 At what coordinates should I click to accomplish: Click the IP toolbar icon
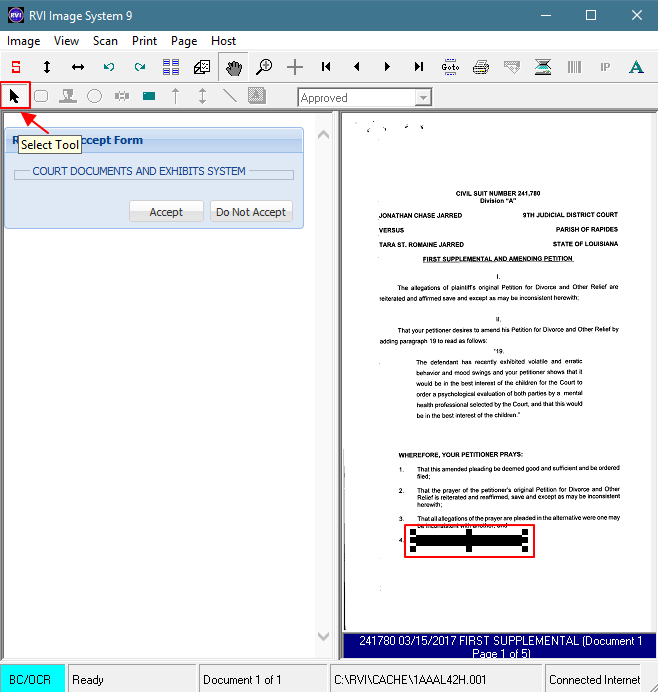tap(605, 67)
